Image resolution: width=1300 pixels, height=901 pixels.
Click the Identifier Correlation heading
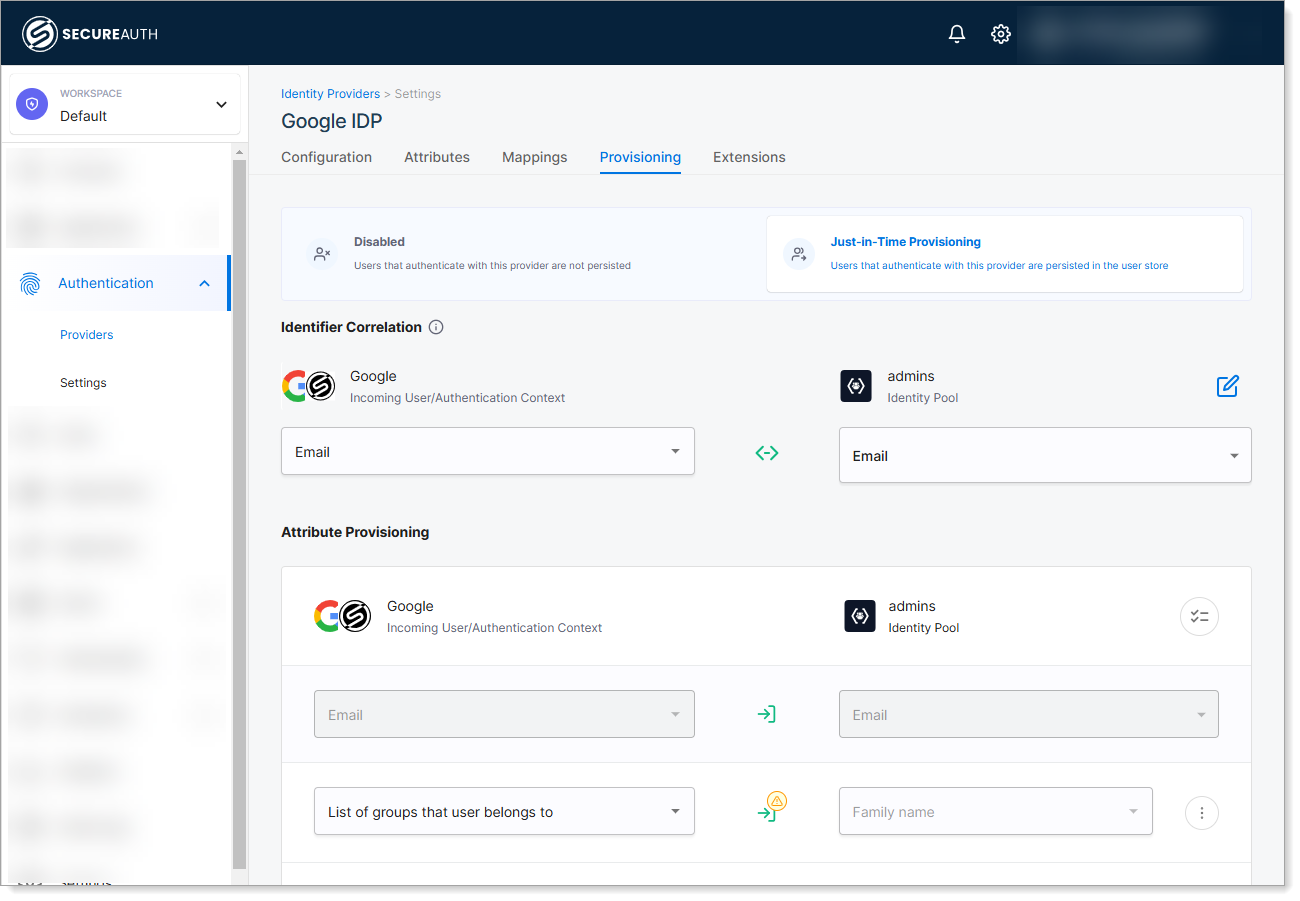[x=351, y=327]
